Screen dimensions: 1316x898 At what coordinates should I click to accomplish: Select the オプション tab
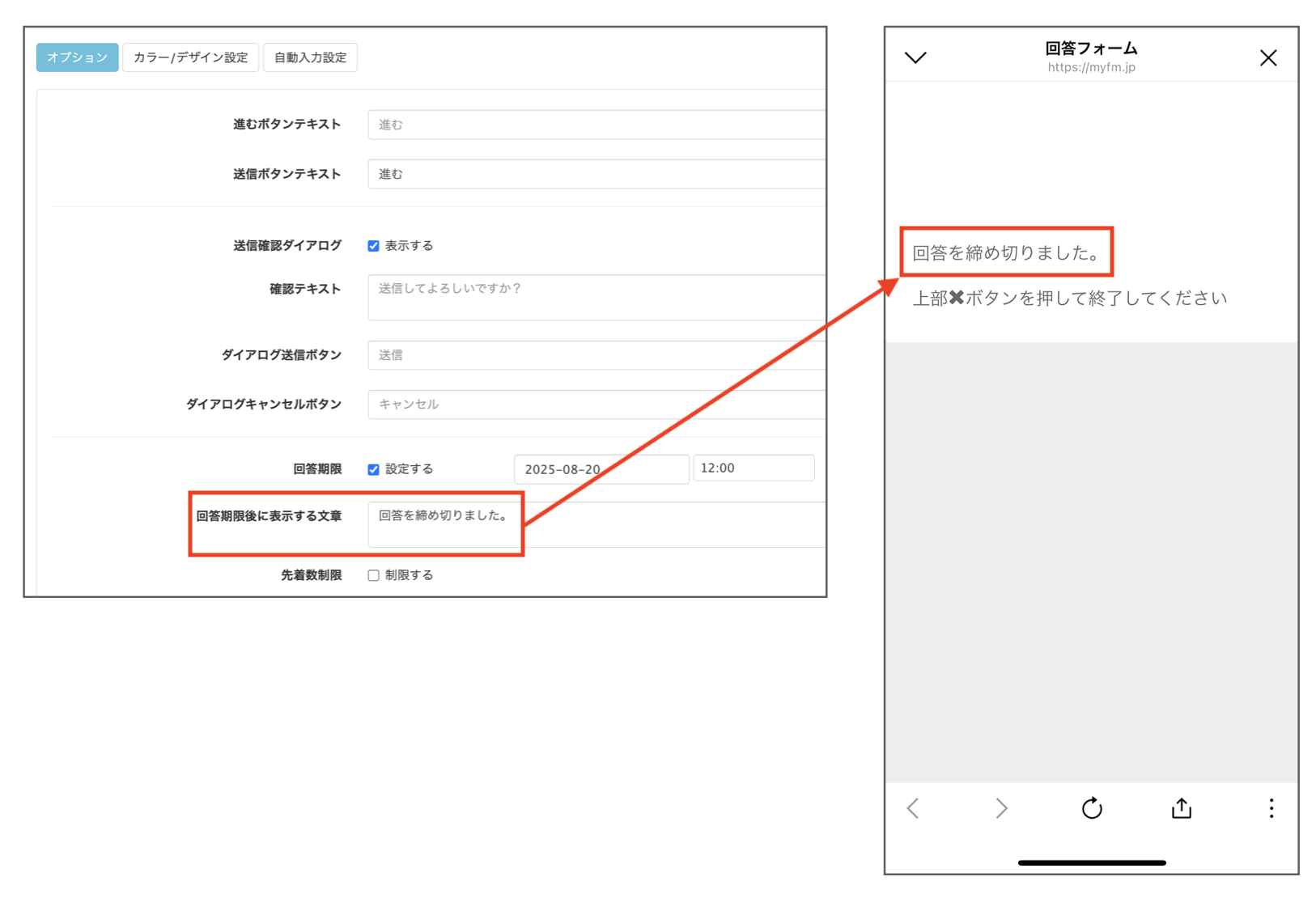[x=77, y=57]
